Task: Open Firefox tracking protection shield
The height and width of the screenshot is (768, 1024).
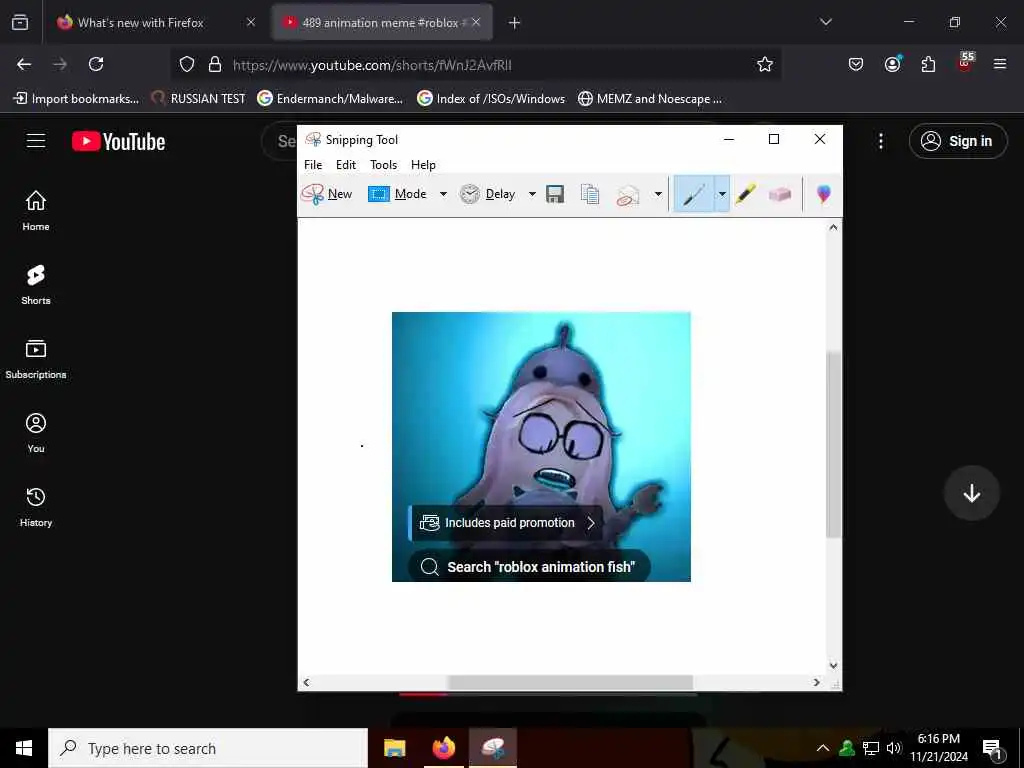Action: (x=187, y=64)
